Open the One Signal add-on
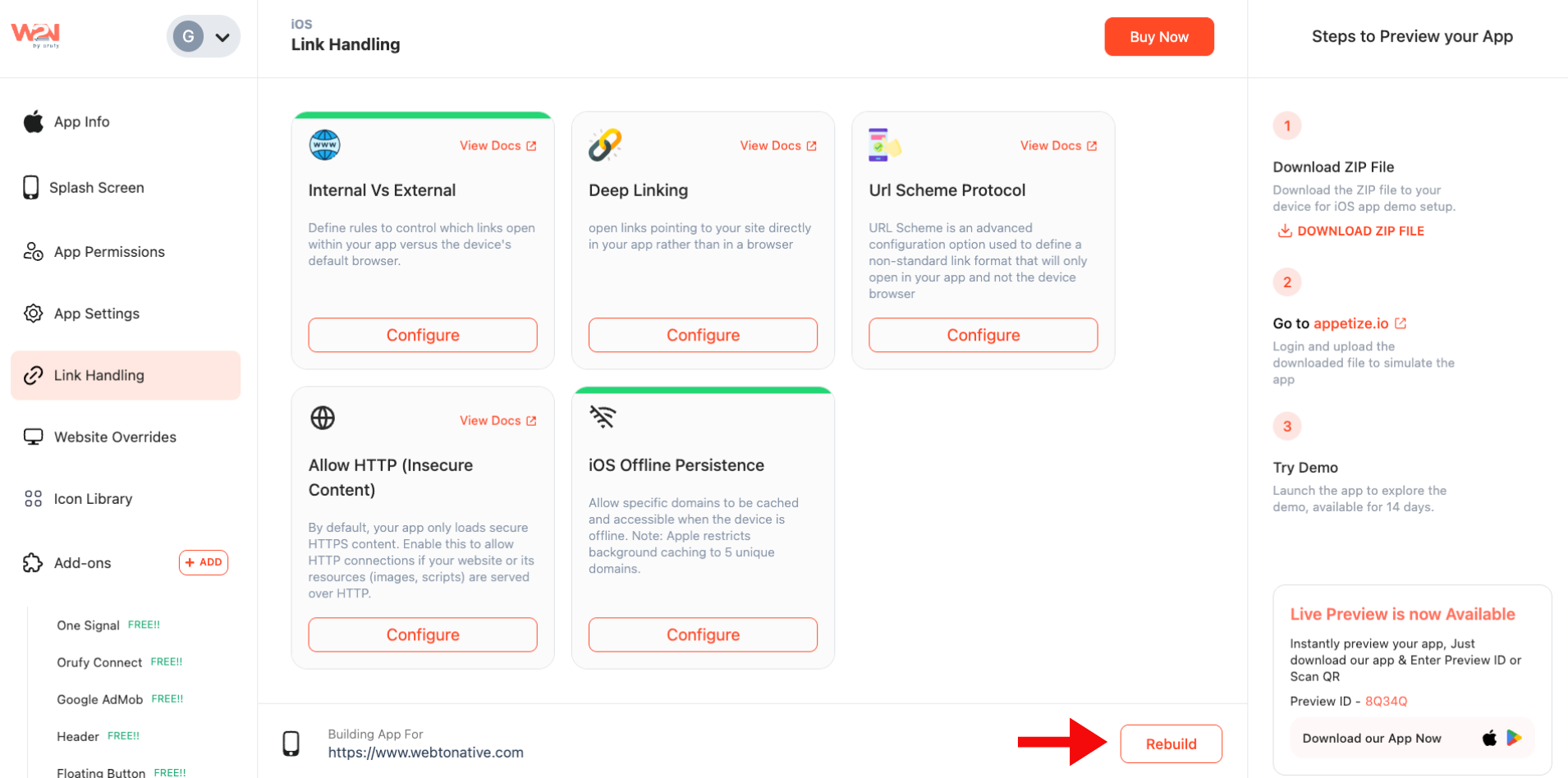The image size is (1568, 778). click(88, 625)
